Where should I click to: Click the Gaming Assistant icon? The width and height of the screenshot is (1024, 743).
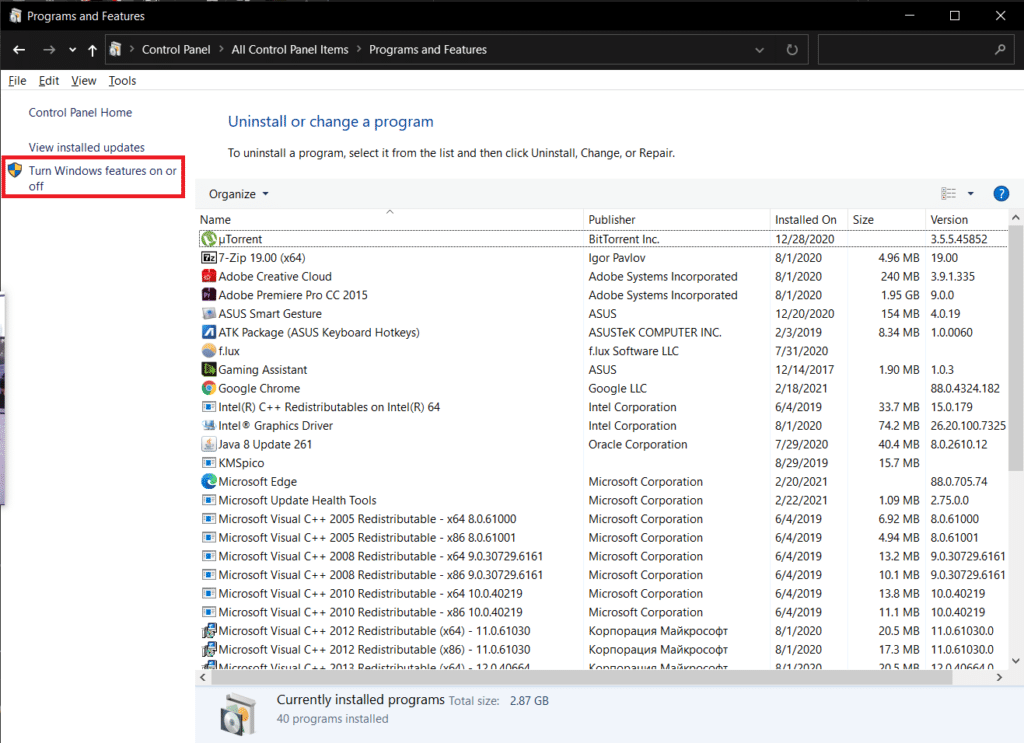click(x=208, y=370)
